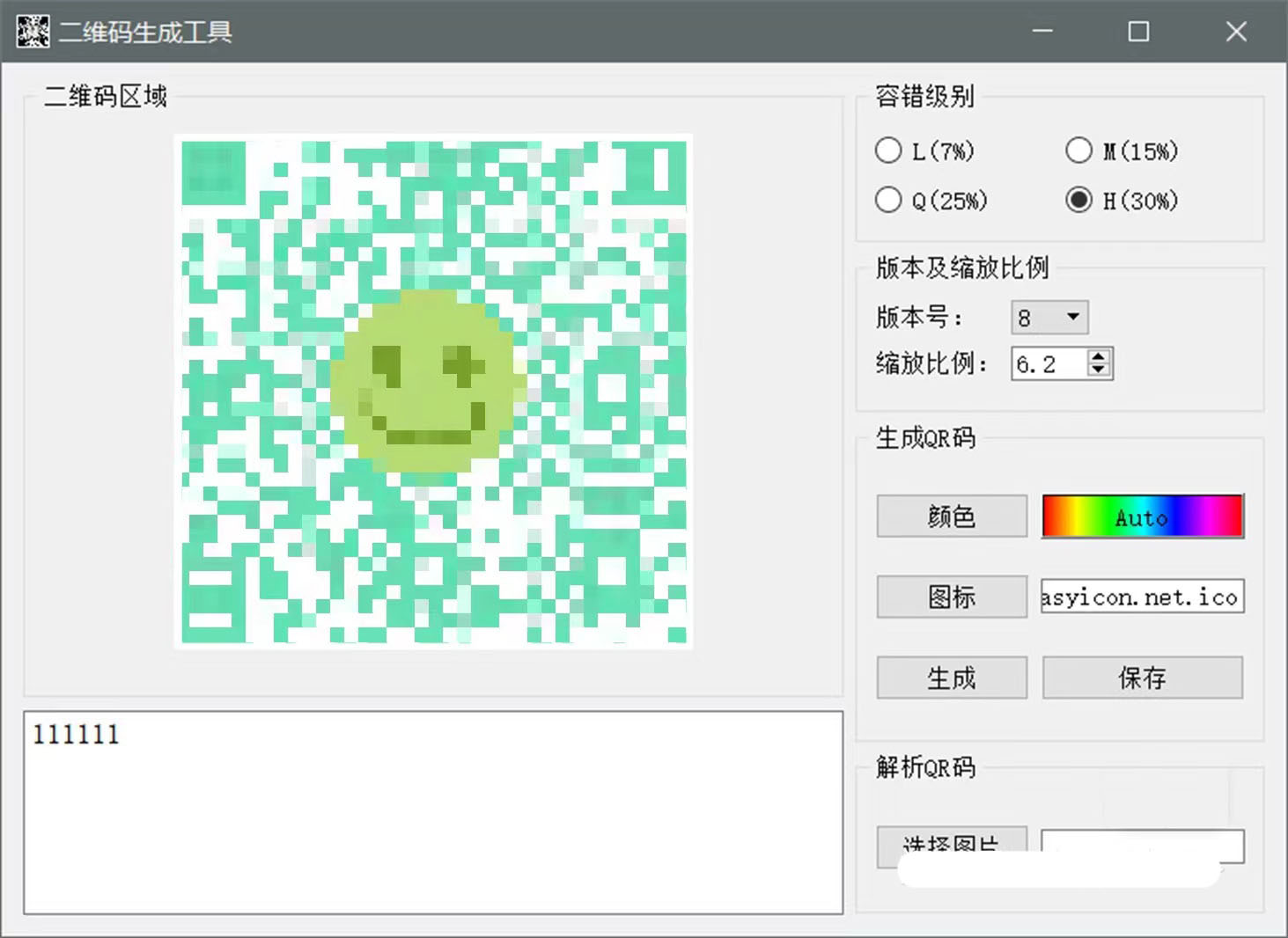The height and width of the screenshot is (938, 1288).
Task: Increase the 缩放比例 value with up arrow
Action: [1098, 356]
